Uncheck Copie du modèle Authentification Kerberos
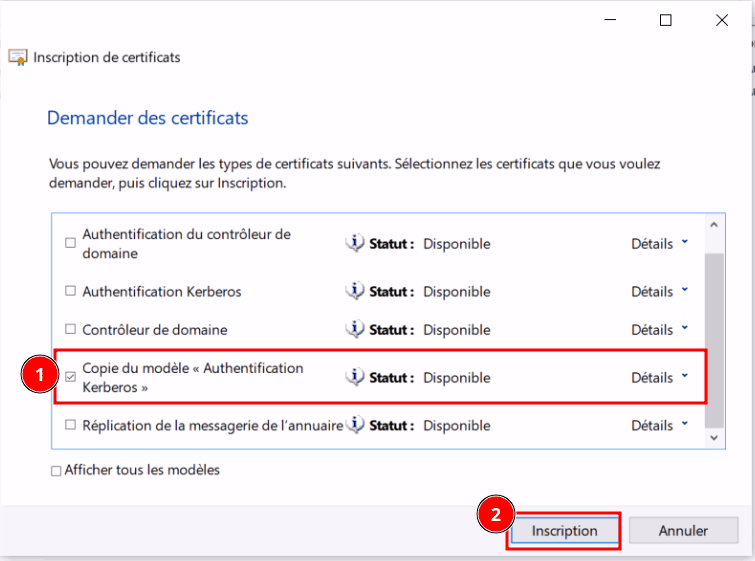The image size is (755, 561). tap(70, 378)
